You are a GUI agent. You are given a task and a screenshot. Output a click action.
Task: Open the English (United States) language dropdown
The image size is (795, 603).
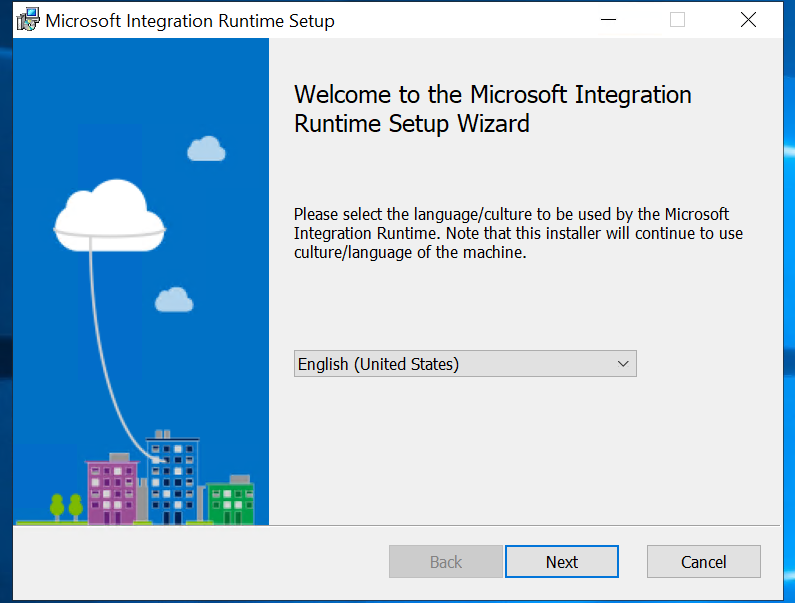point(465,364)
